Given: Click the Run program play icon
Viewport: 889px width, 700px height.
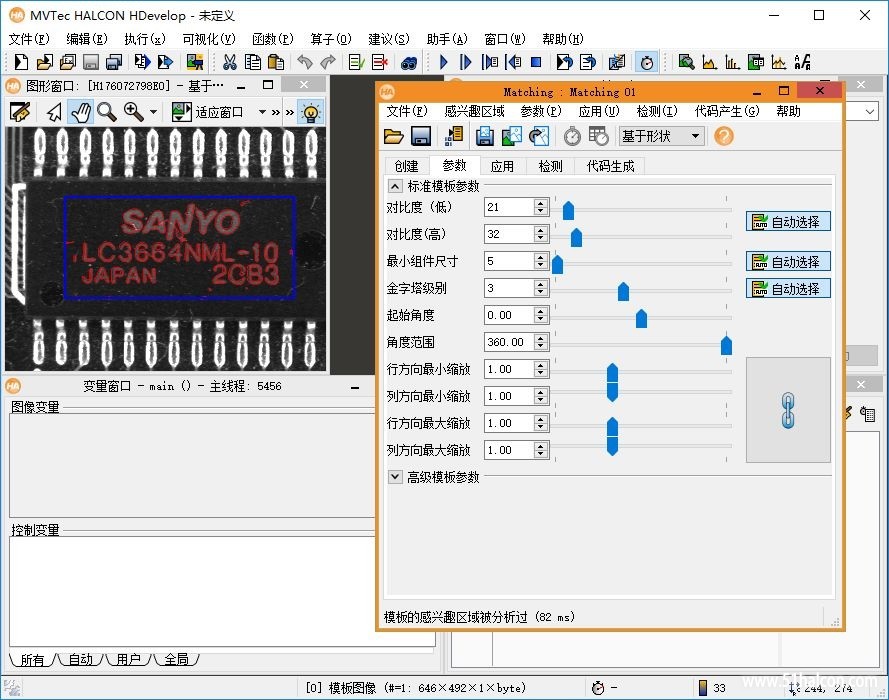Looking at the screenshot, I should tap(443, 62).
